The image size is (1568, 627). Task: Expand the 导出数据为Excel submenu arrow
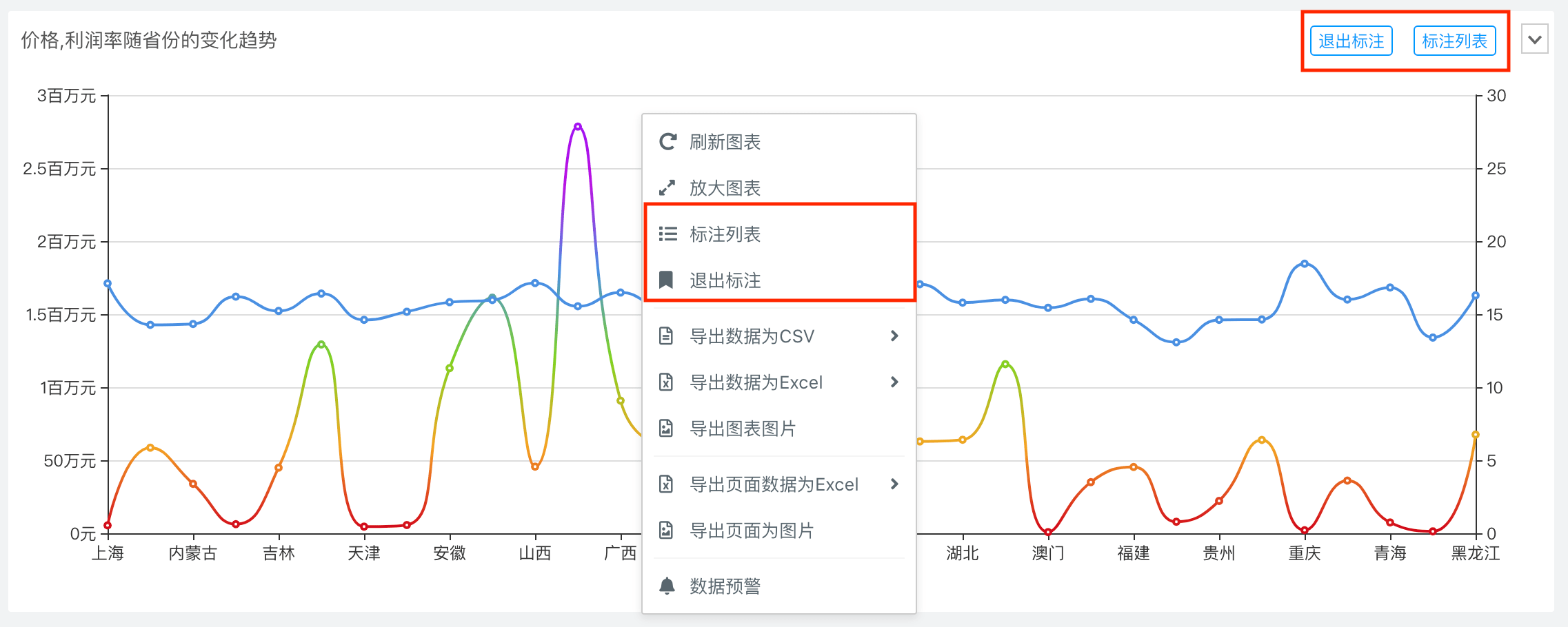[894, 382]
